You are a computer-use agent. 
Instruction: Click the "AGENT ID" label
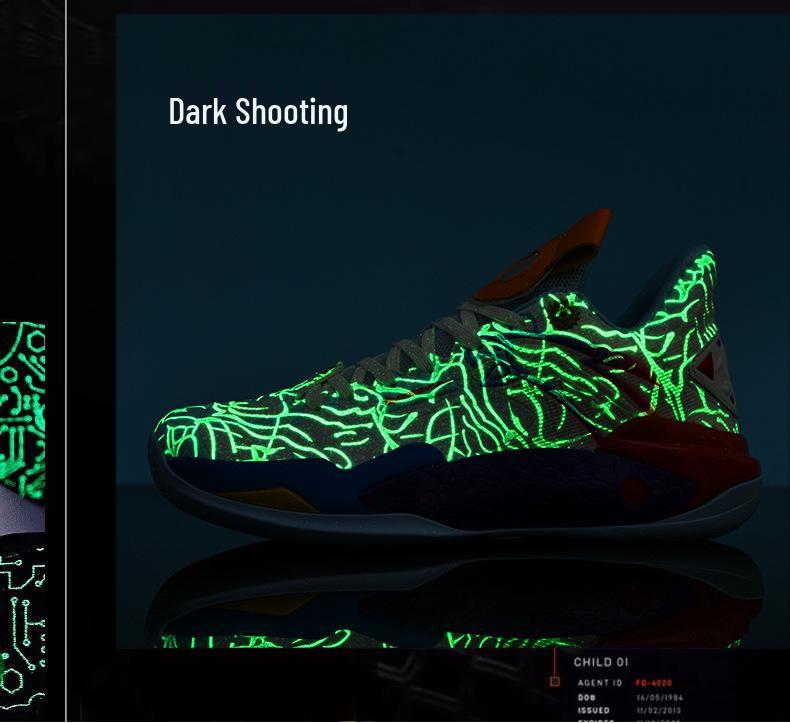click(600, 683)
